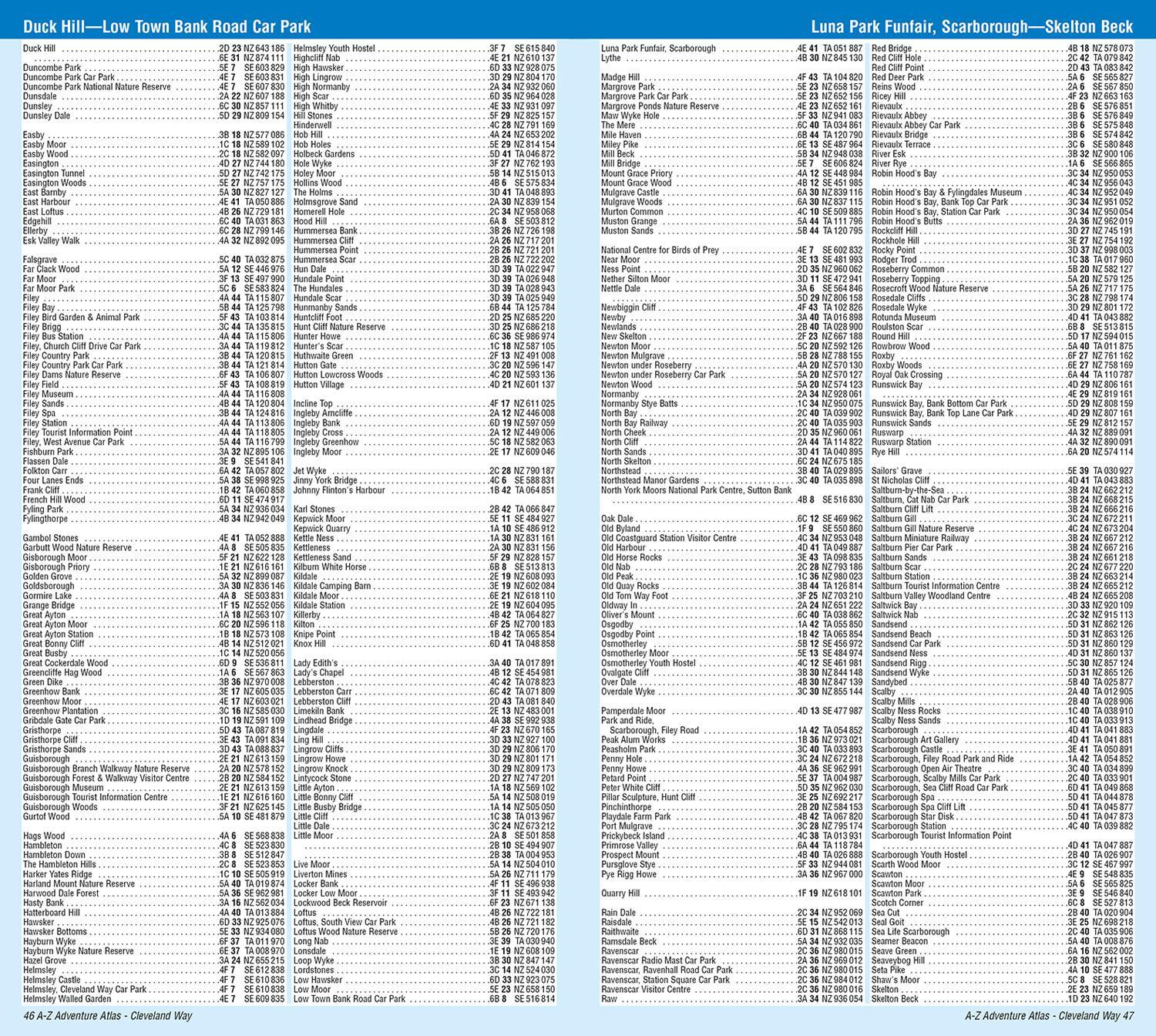Click the 'Hummersea Scar' entry
Viewport: 1156px width, 1036px height.
coord(424,260)
